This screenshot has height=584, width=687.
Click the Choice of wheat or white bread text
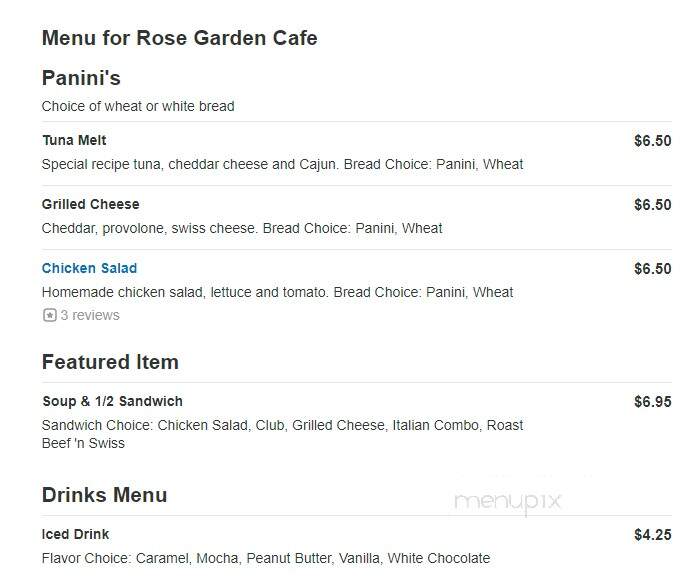click(x=138, y=106)
